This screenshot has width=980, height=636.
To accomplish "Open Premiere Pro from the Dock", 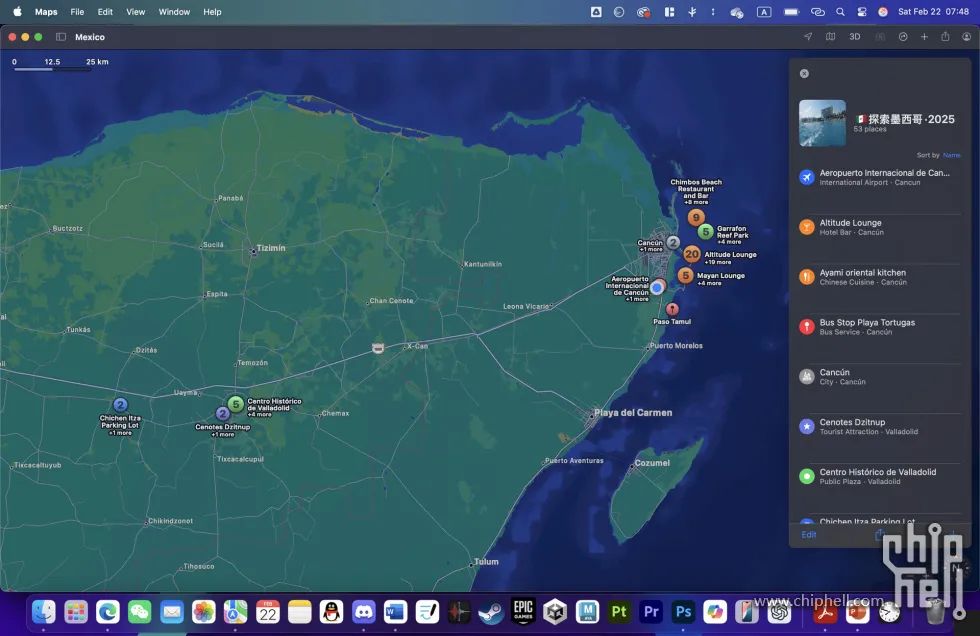I will pyautogui.click(x=651, y=612).
